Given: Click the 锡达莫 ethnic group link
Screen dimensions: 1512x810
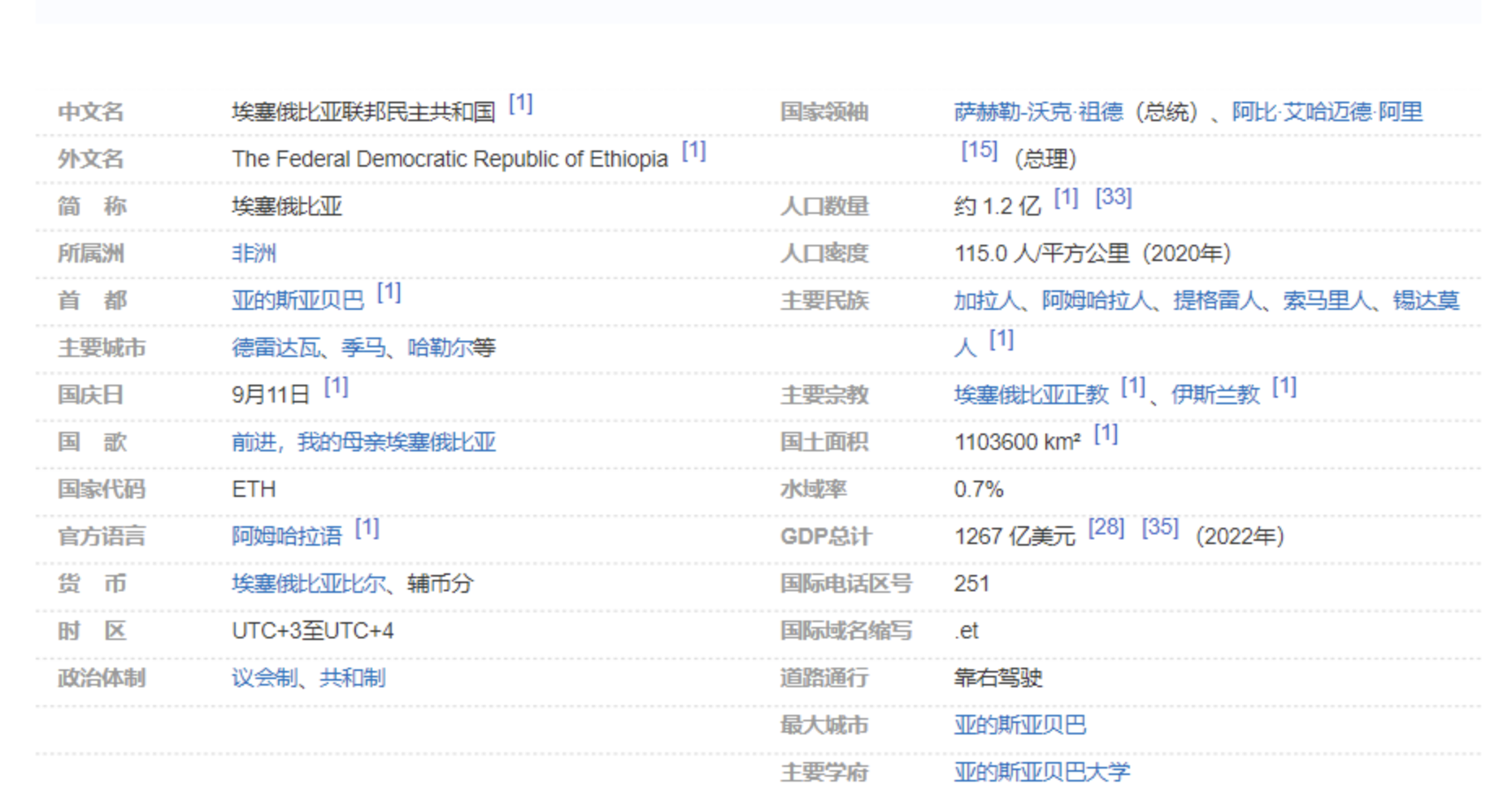Looking at the screenshot, I should (1426, 301).
